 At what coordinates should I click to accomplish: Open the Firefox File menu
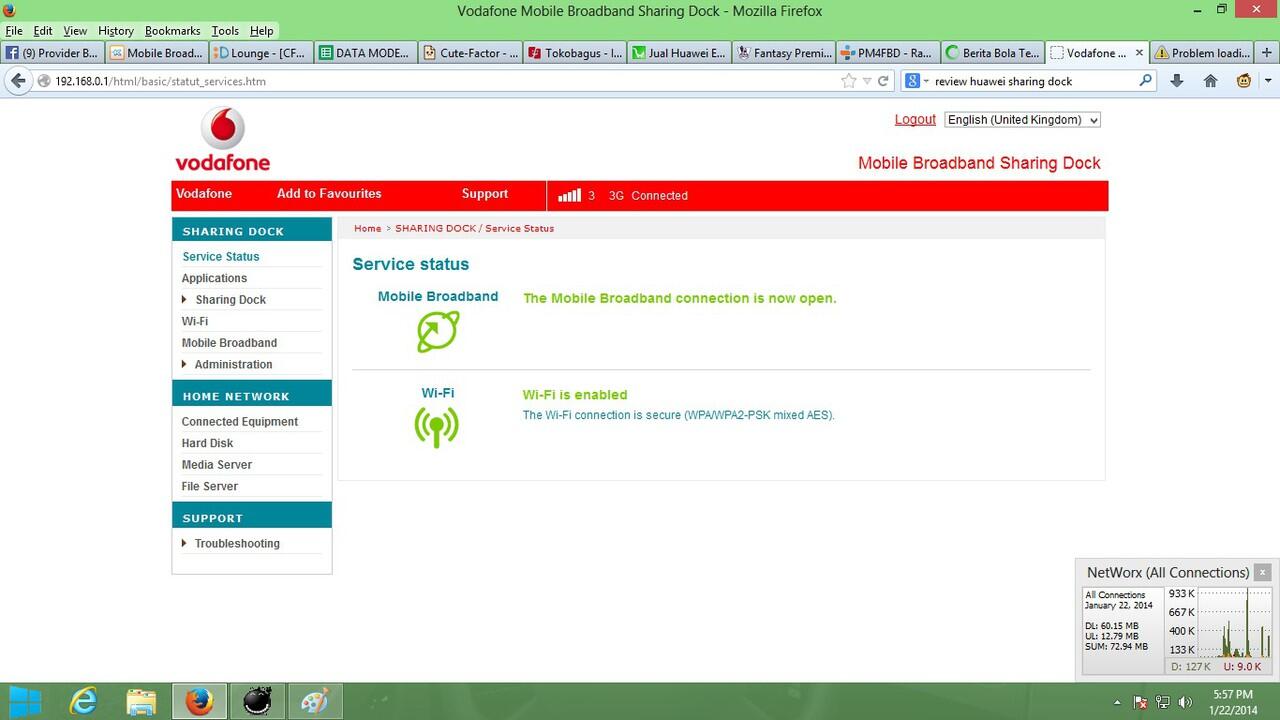[x=14, y=31]
